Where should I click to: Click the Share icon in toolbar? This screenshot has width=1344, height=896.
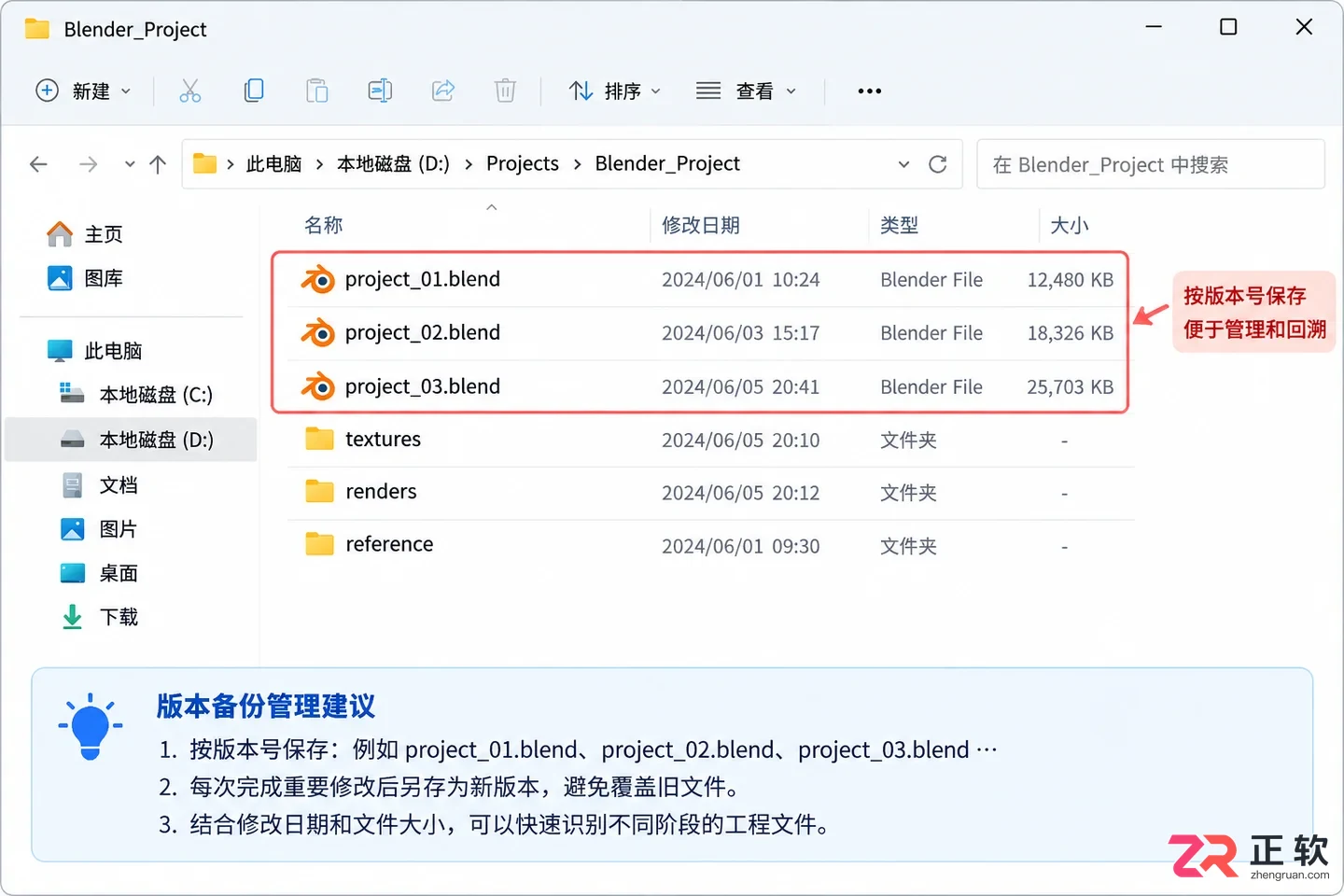443,91
